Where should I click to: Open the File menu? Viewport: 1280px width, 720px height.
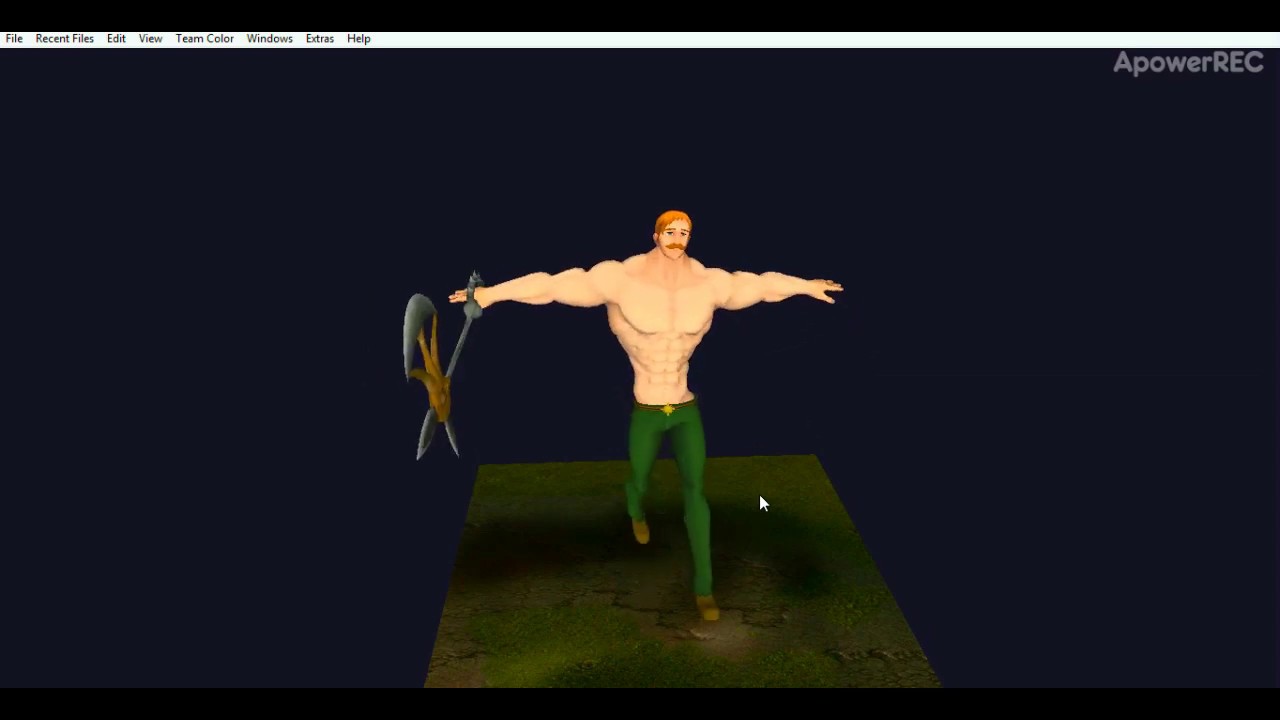pos(14,38)
